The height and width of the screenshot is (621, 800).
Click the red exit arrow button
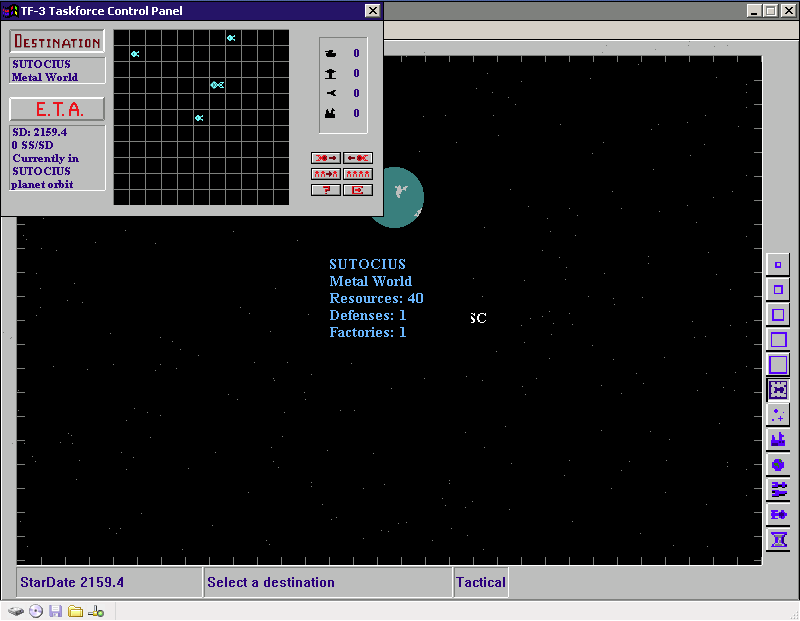(358, 190)
